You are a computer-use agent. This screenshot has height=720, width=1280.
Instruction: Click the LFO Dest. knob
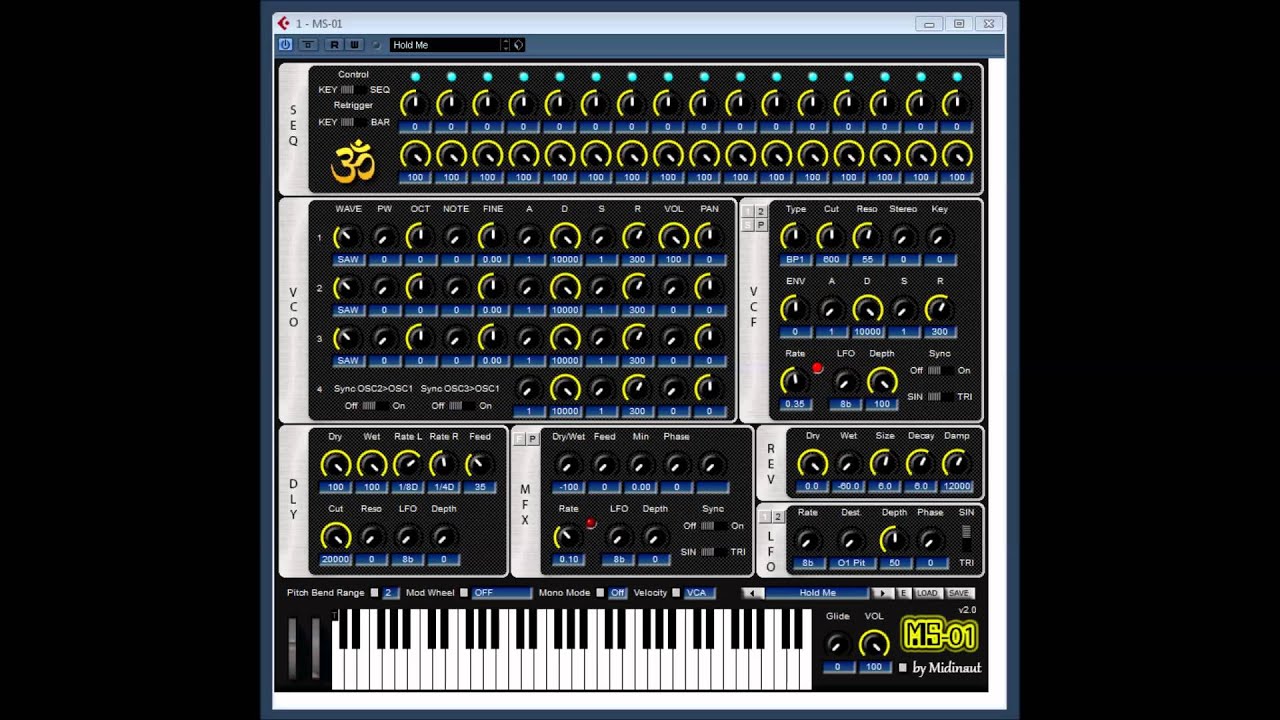850,540
